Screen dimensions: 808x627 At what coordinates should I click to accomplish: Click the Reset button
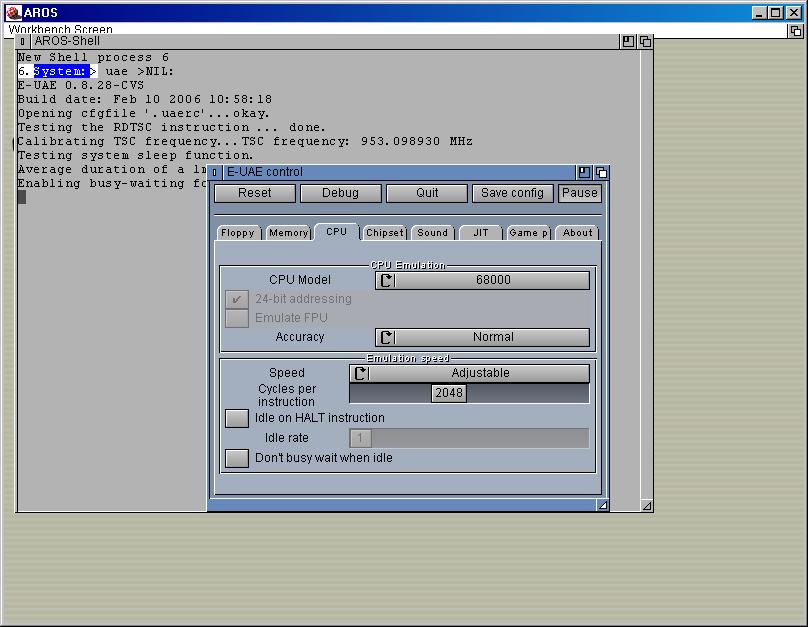coord(255,193)
